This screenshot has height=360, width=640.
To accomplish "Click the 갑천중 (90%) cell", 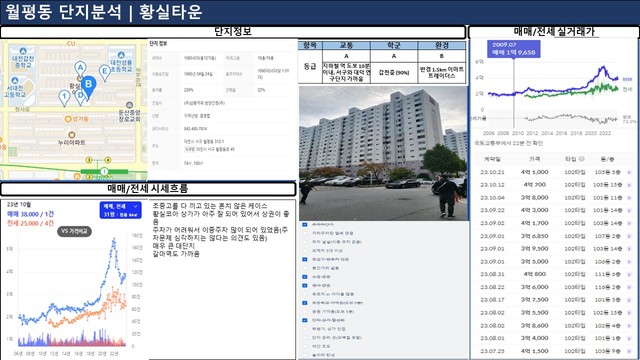I will tap(394, 73).
